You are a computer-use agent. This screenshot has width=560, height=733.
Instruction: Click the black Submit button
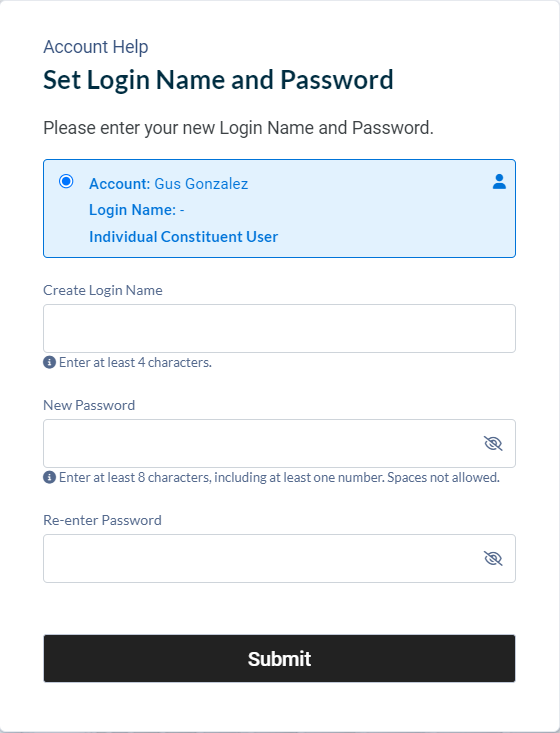tap(280, 658)
